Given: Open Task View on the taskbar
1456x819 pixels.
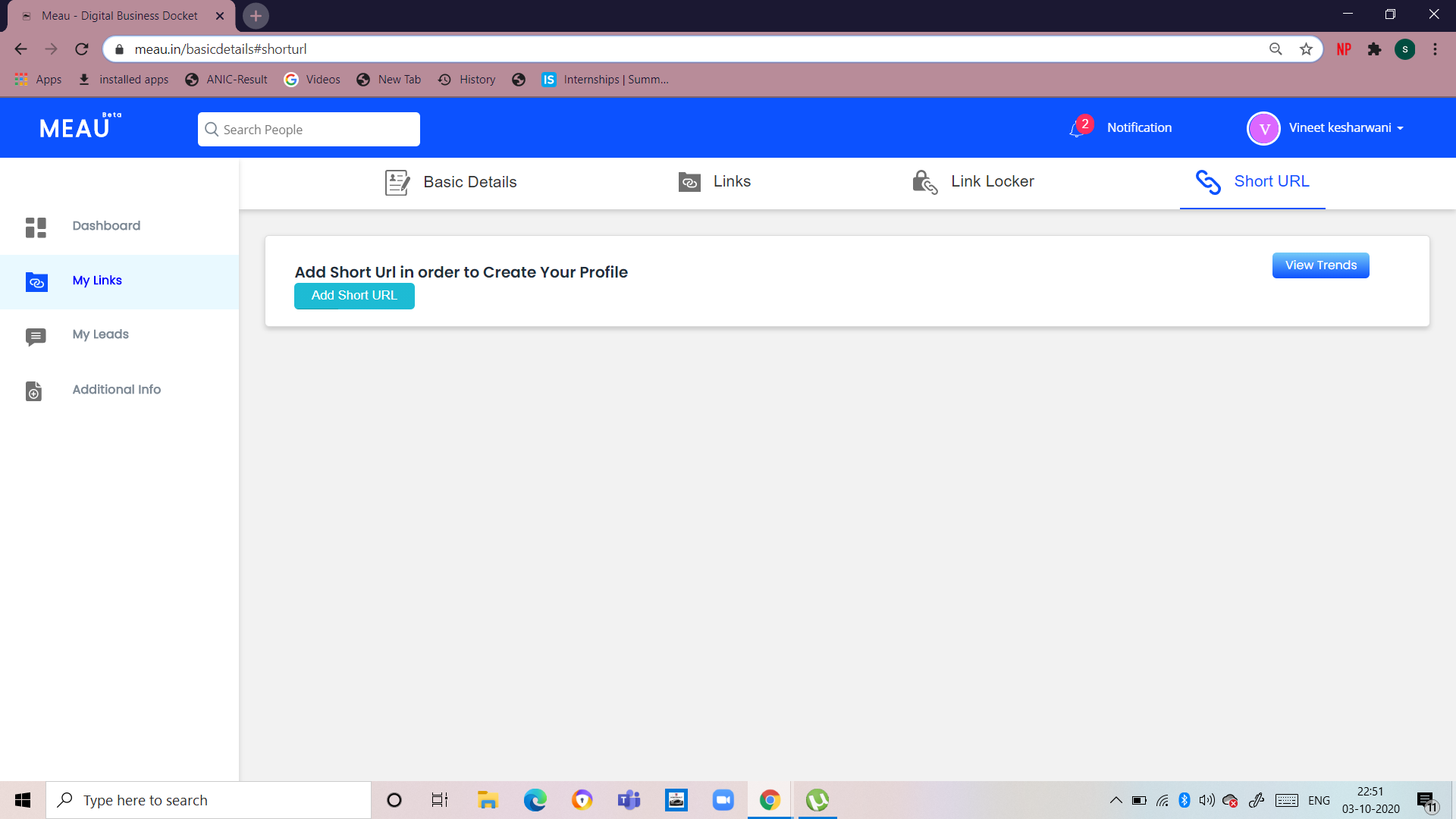Looking at the screenshot, I should point(440,800).
